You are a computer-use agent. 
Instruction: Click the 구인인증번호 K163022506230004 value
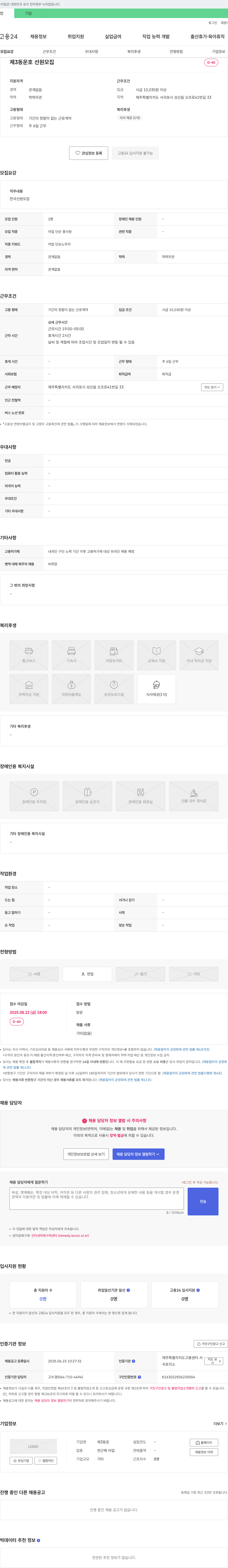pos(179,1377)
